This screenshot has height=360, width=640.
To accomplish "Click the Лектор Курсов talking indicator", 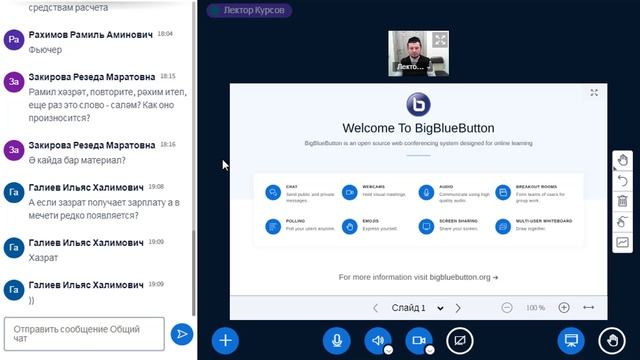I will click(249, 10).
